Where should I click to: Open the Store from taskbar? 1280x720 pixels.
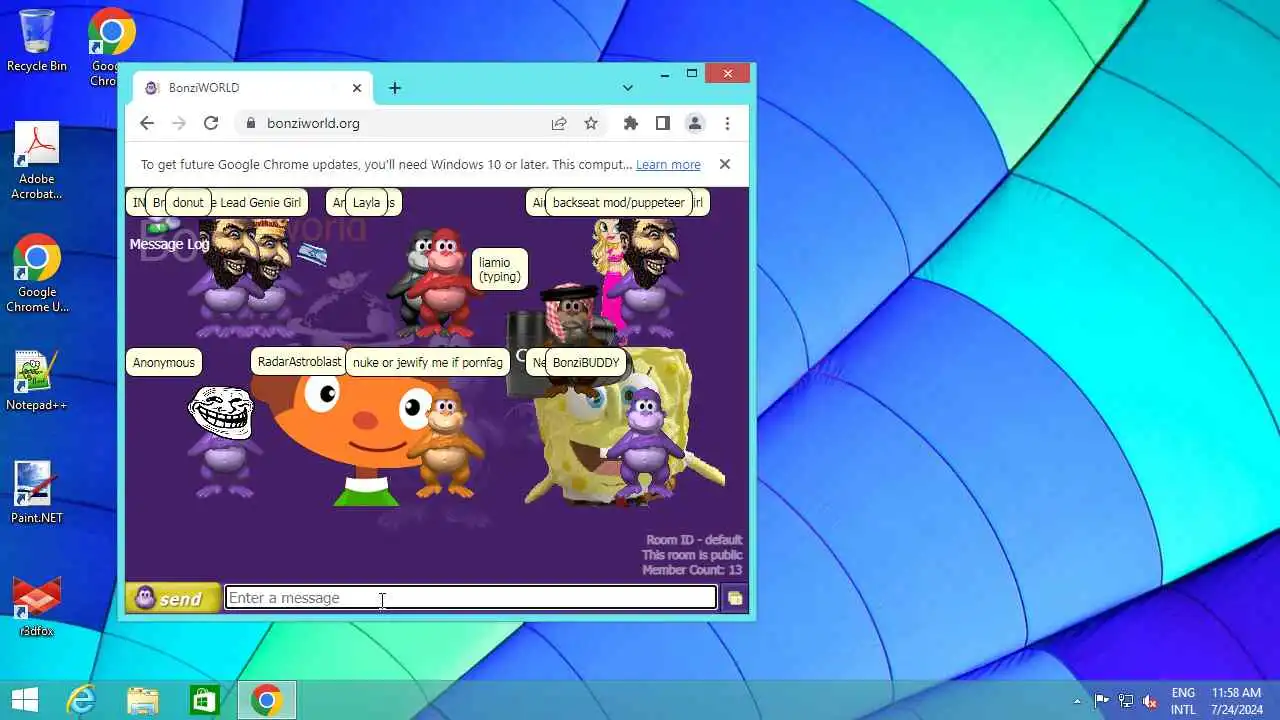click(x=204, y=700)
